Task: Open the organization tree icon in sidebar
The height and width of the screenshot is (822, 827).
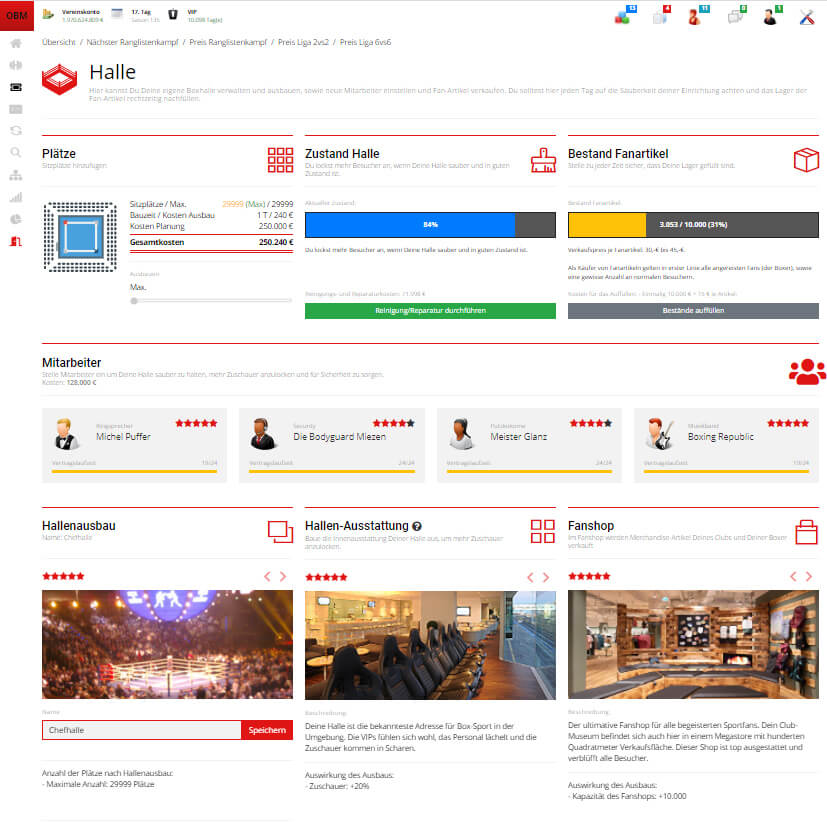Action: tap(16, 175)
